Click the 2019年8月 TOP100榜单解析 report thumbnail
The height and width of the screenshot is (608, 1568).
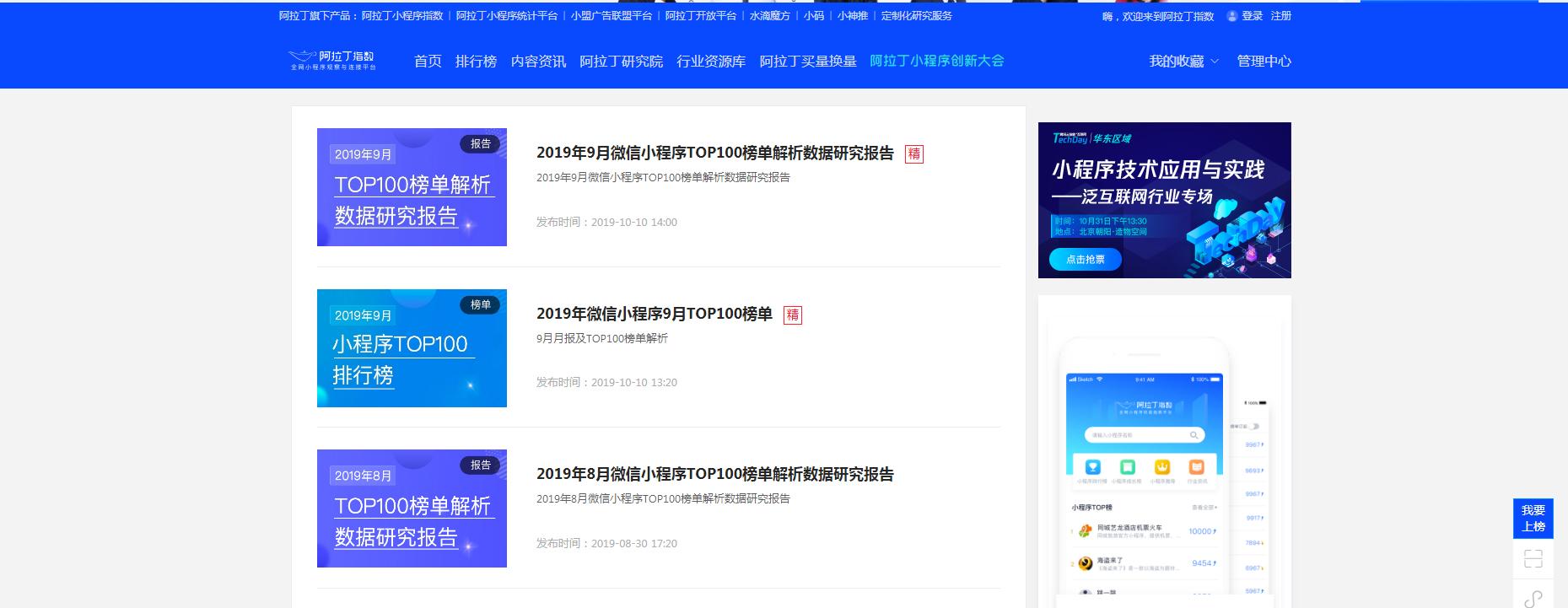click(x=412, y=508)
